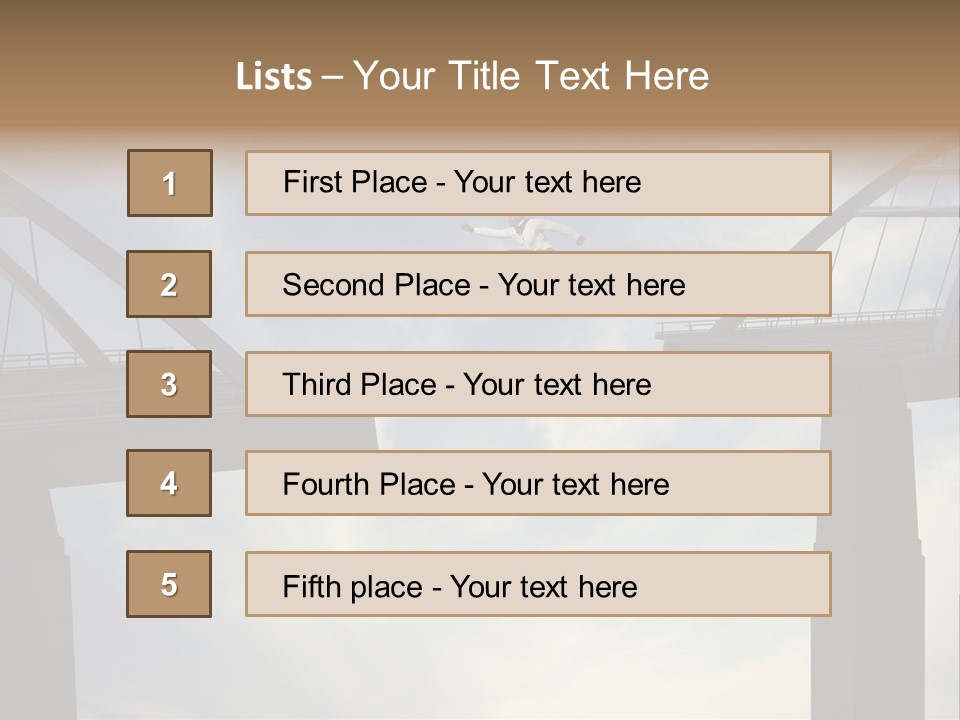Select the number 2 box

169,284
